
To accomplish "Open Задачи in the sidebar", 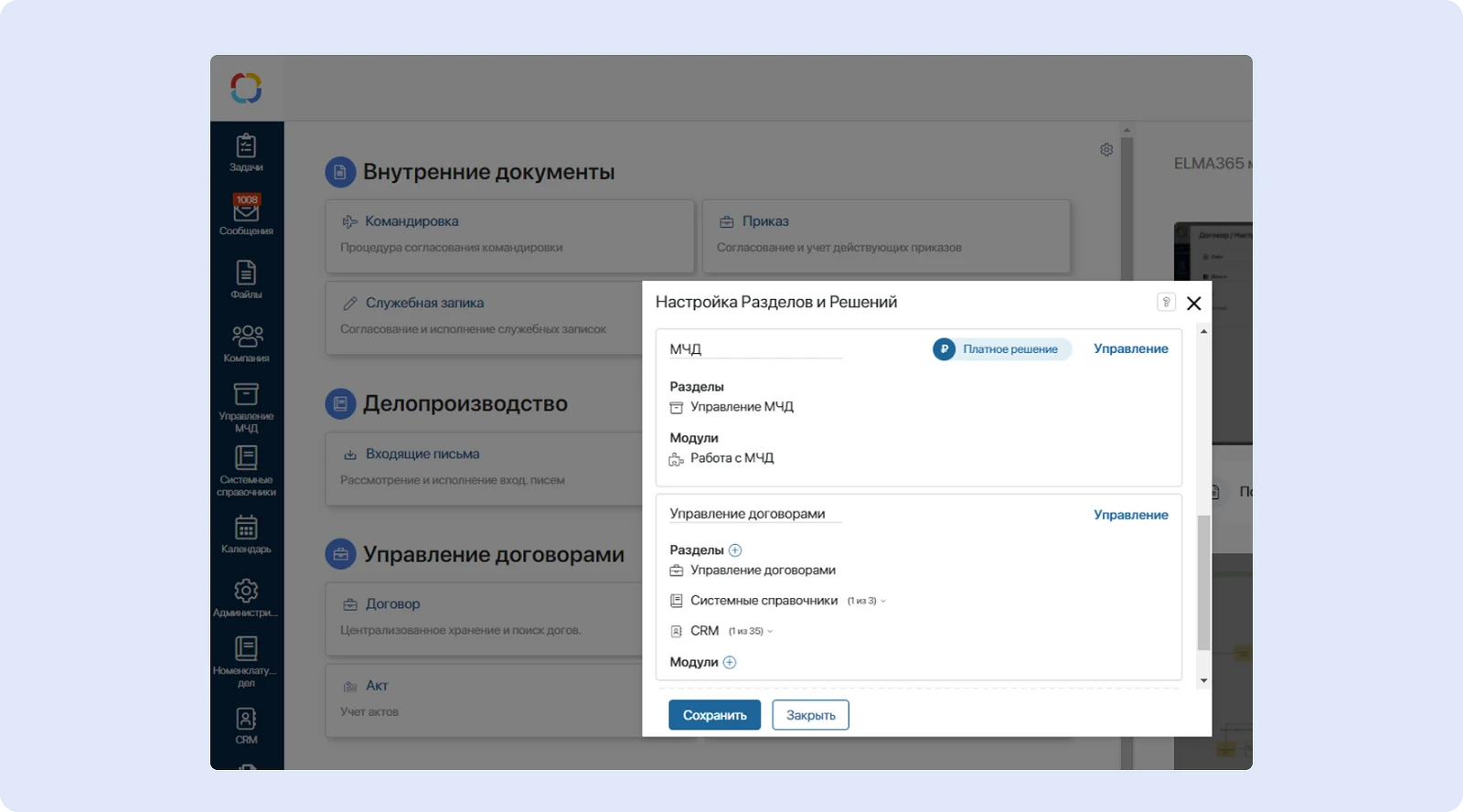I will point(246,153).
